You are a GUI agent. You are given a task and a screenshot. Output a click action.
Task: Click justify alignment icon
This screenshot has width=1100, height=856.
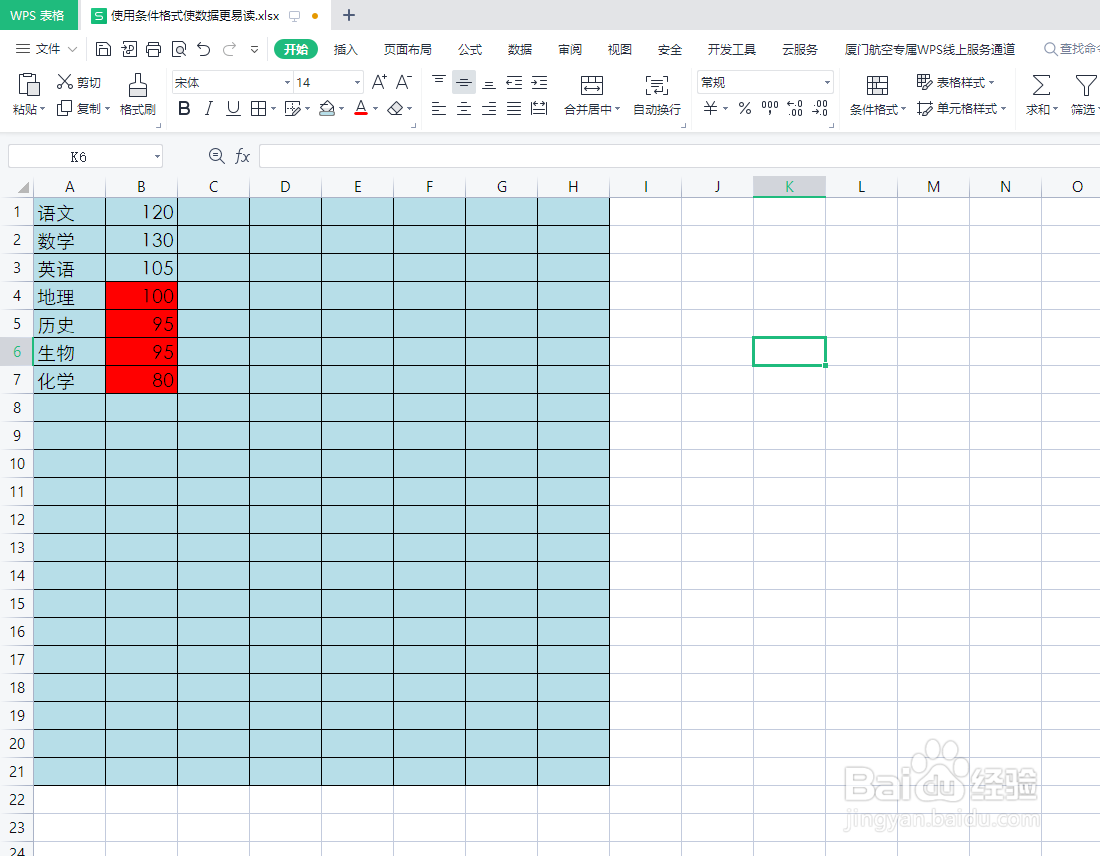point(514,108)
